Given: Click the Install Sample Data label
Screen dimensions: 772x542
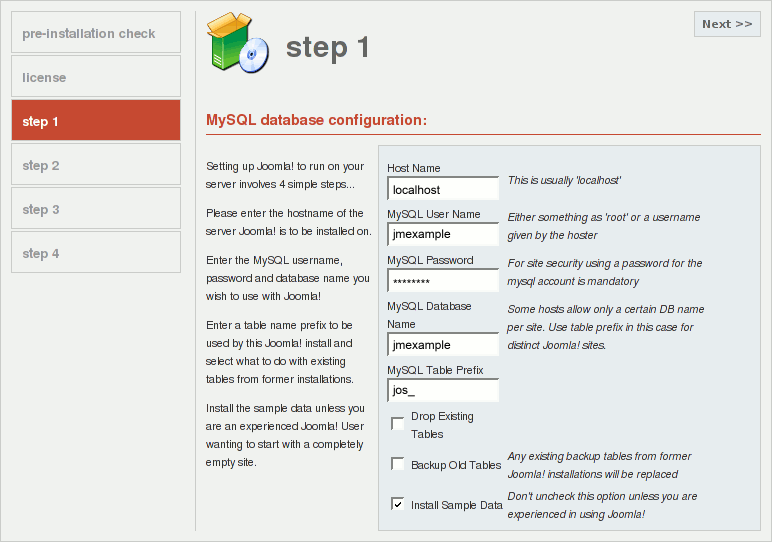Looking at the screenshot, I should tap(457, 505).
